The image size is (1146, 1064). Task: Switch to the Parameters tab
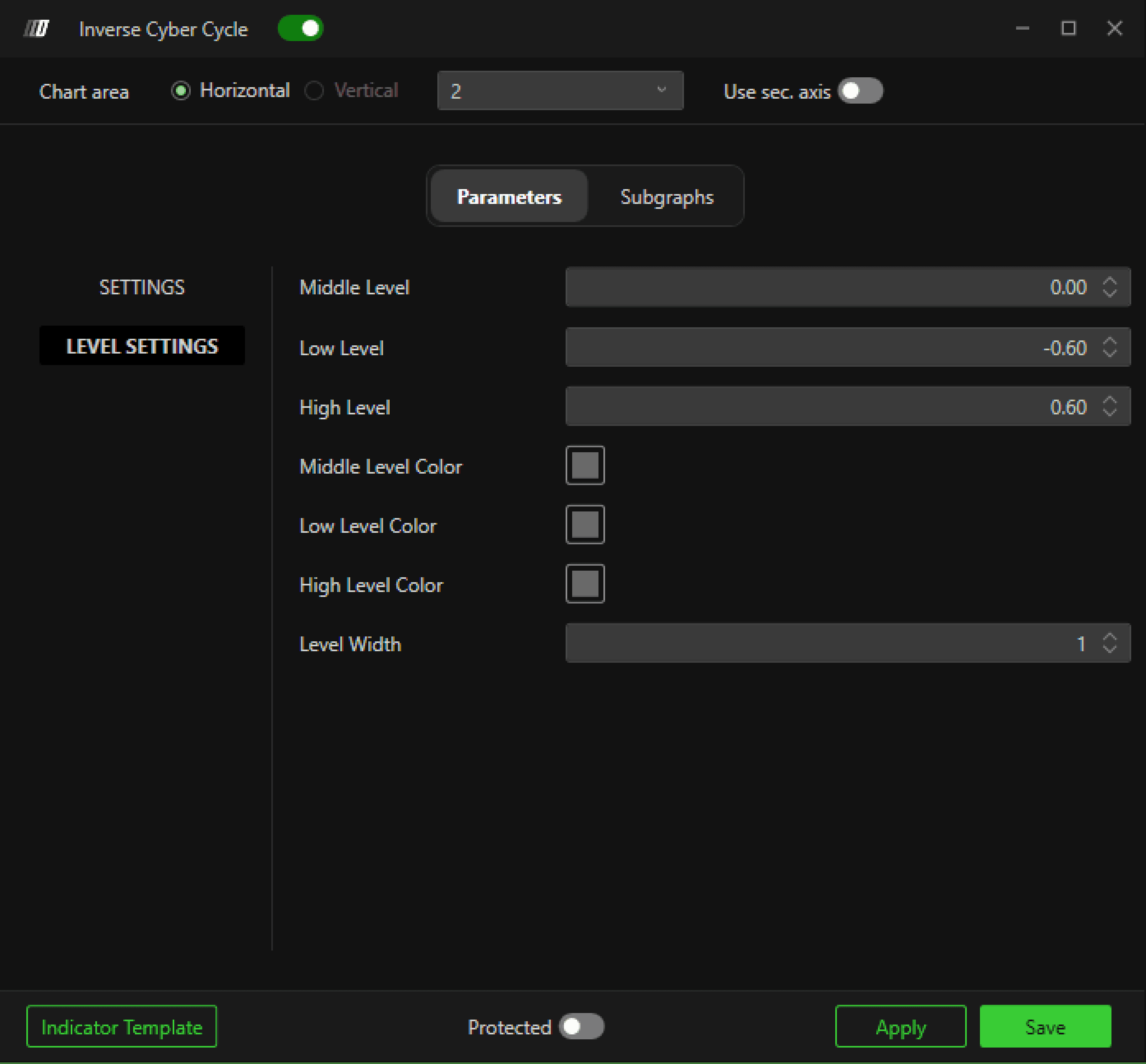[x=509, y=197]
